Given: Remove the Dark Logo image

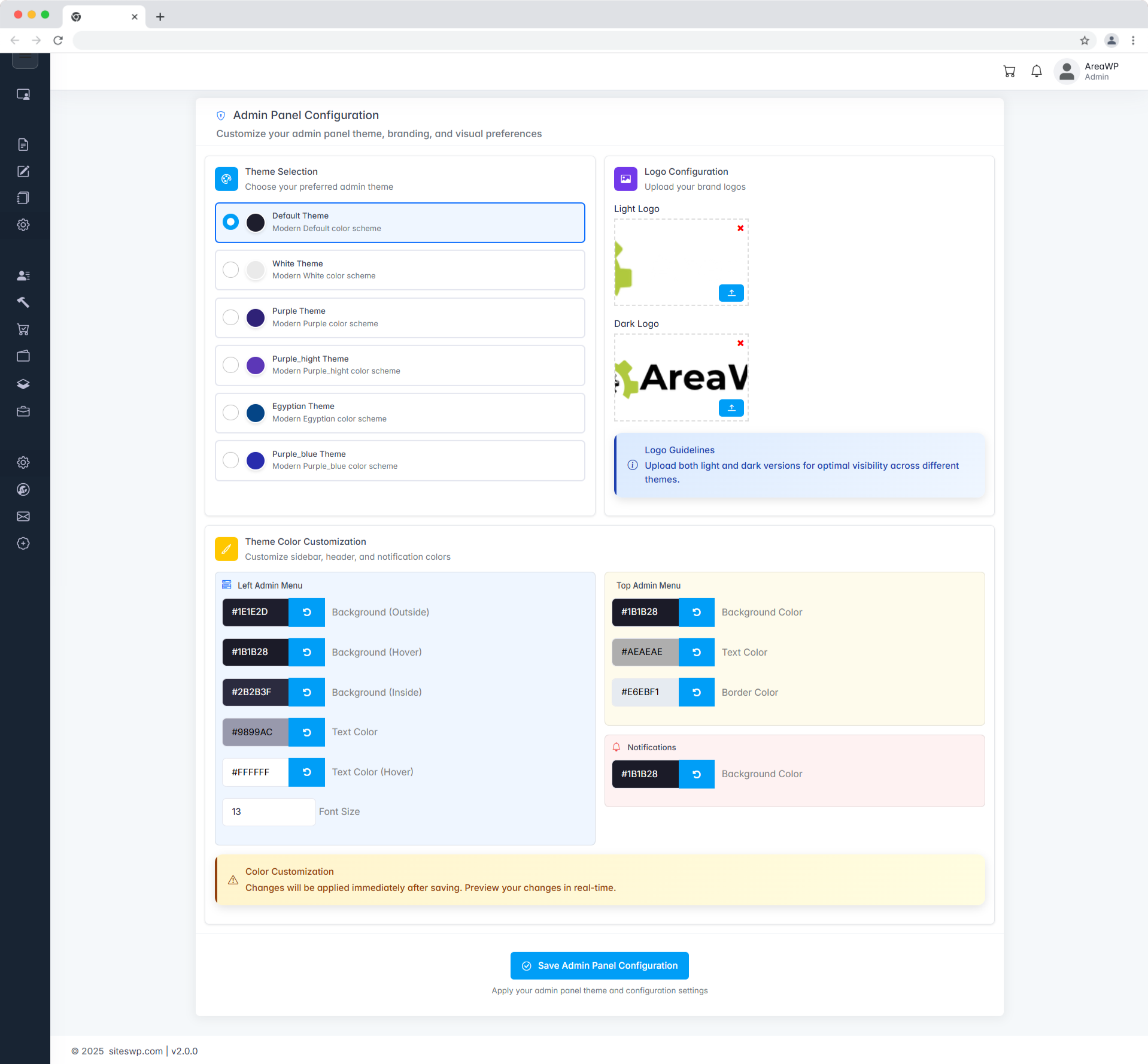Looking at the screenshot, I should (740, 343).
